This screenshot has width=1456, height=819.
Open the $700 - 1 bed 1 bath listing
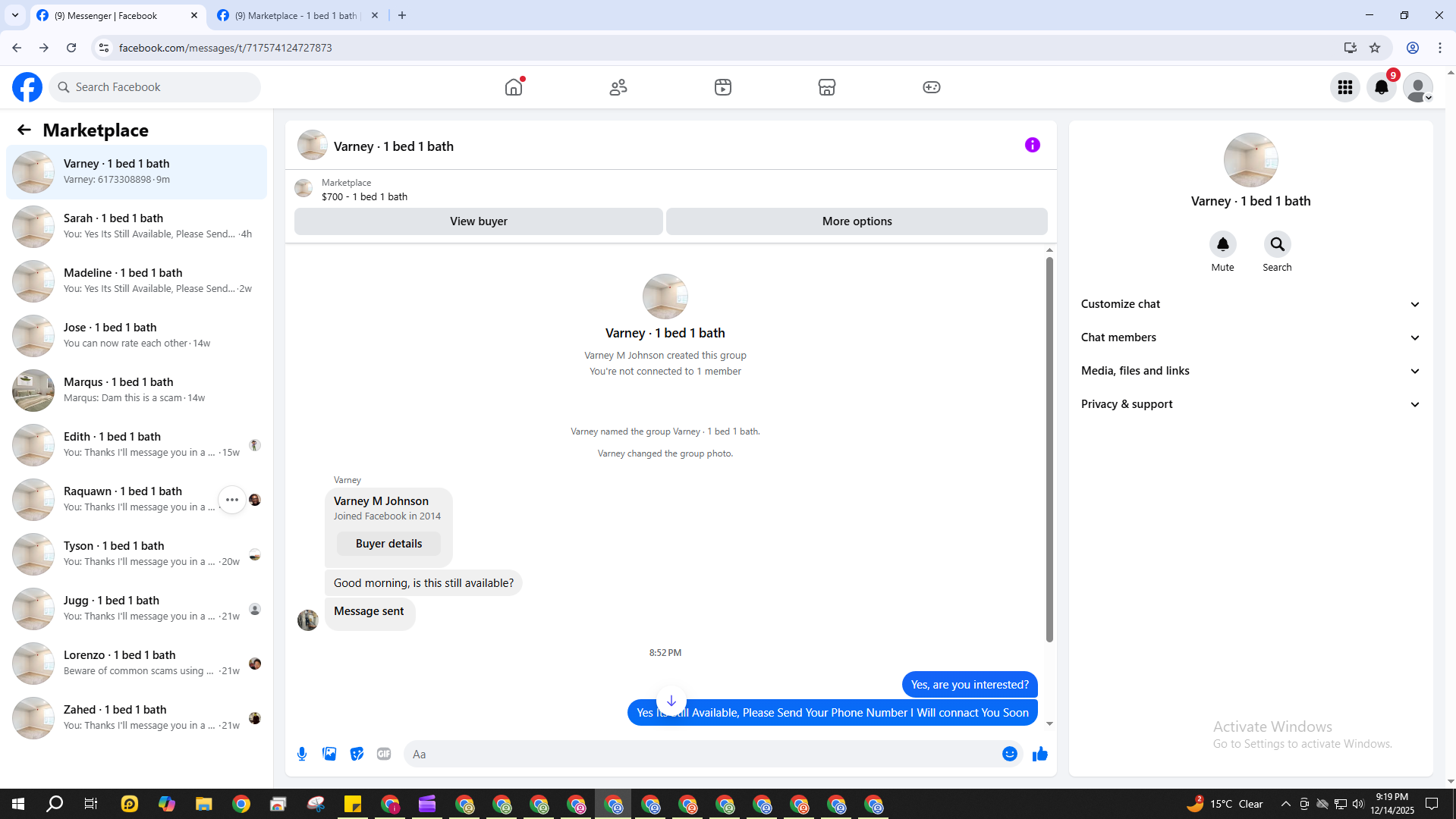364,196
